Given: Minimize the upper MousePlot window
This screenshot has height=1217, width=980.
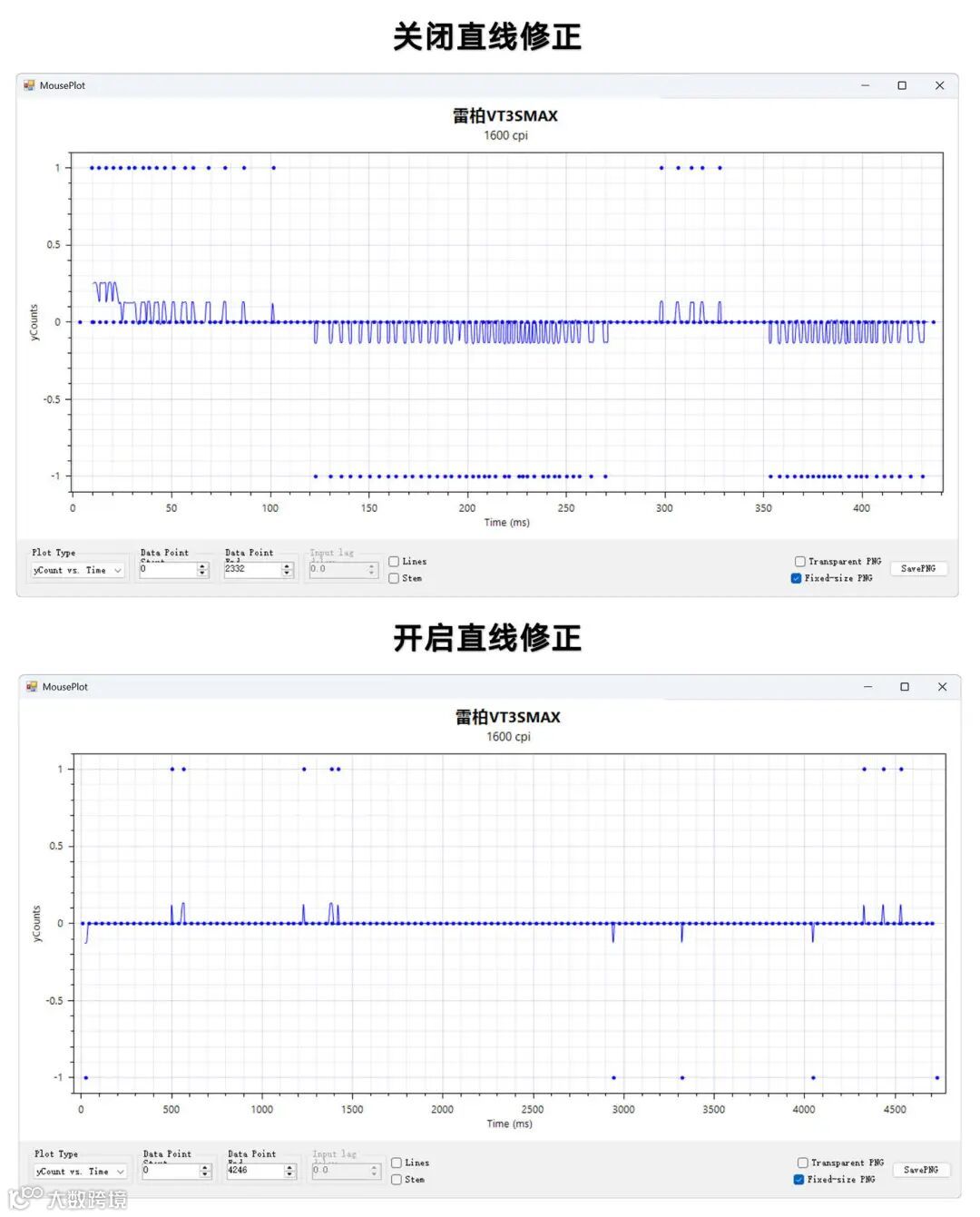Looking at the screenshot, I should pos(865,85).
